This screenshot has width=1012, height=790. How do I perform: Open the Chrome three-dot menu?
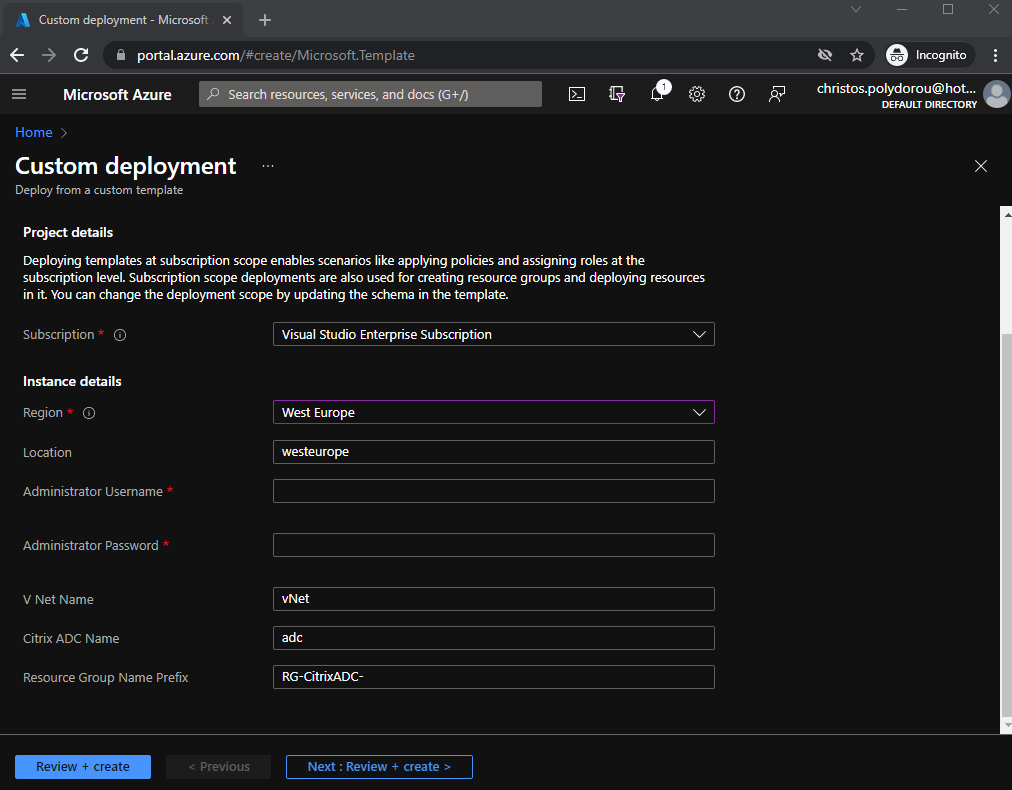coord(995,56)
